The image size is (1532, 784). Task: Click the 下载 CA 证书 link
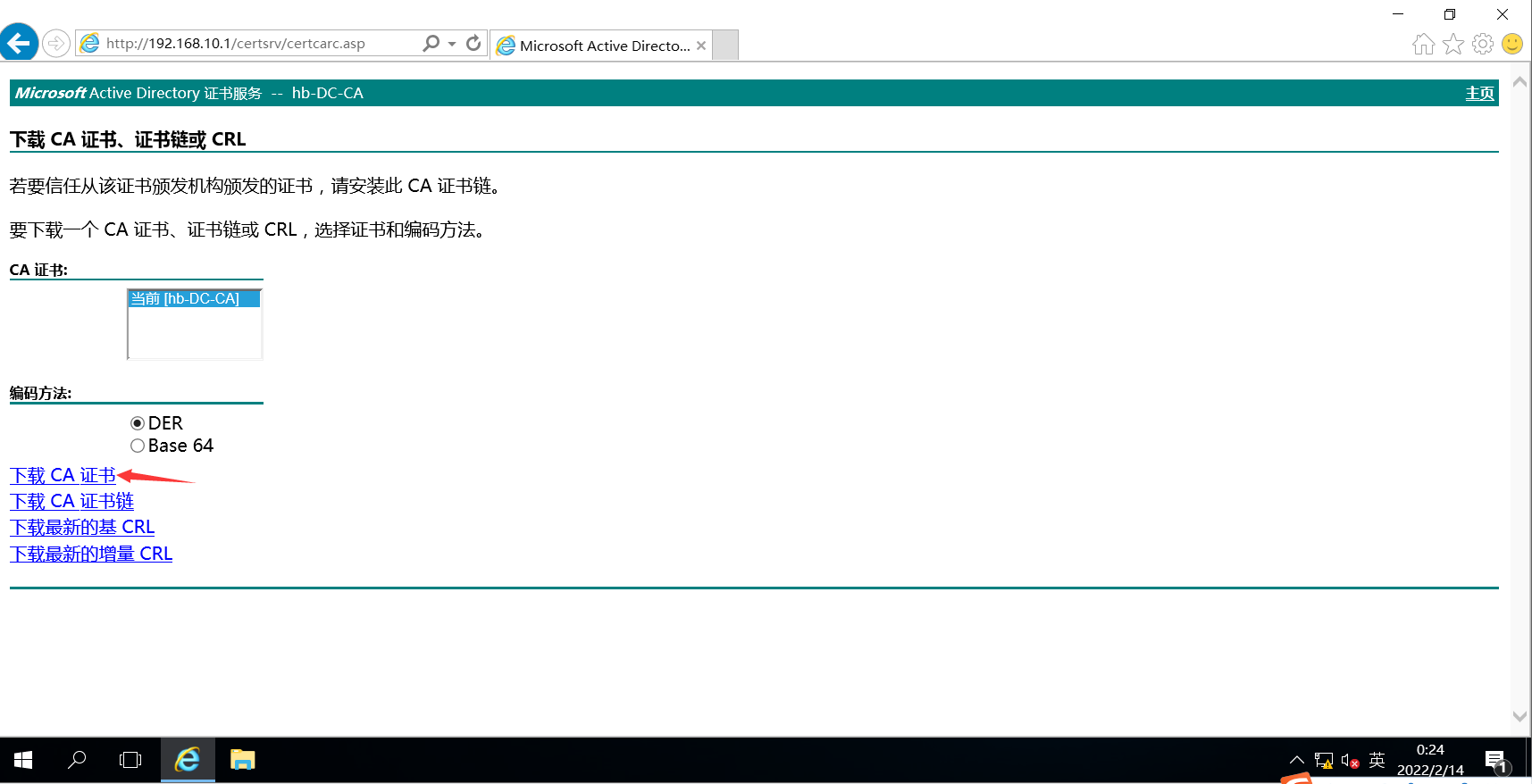(x=63, y=475)
